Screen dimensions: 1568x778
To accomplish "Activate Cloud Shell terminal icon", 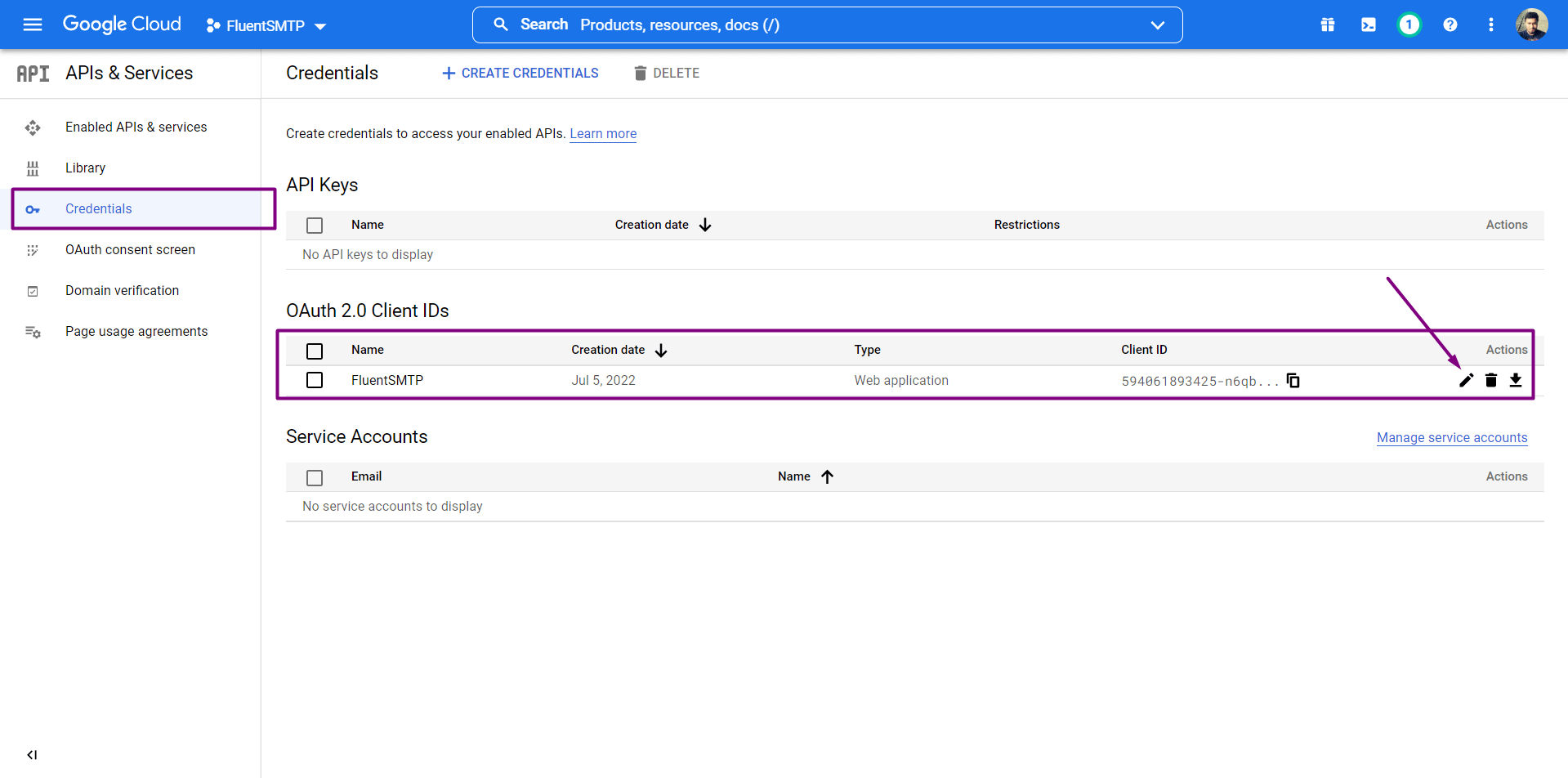I will (1369, 25).
